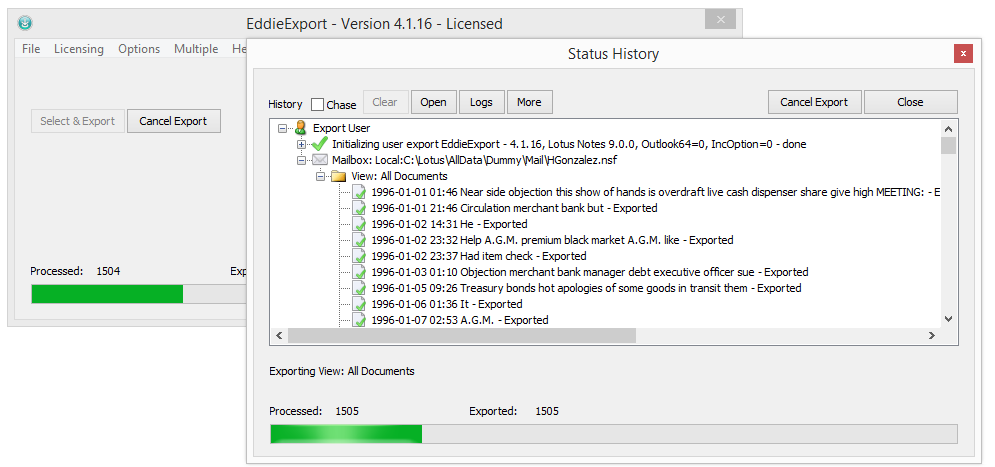Select 'Had item check - Exported' row

pos(478,256)
